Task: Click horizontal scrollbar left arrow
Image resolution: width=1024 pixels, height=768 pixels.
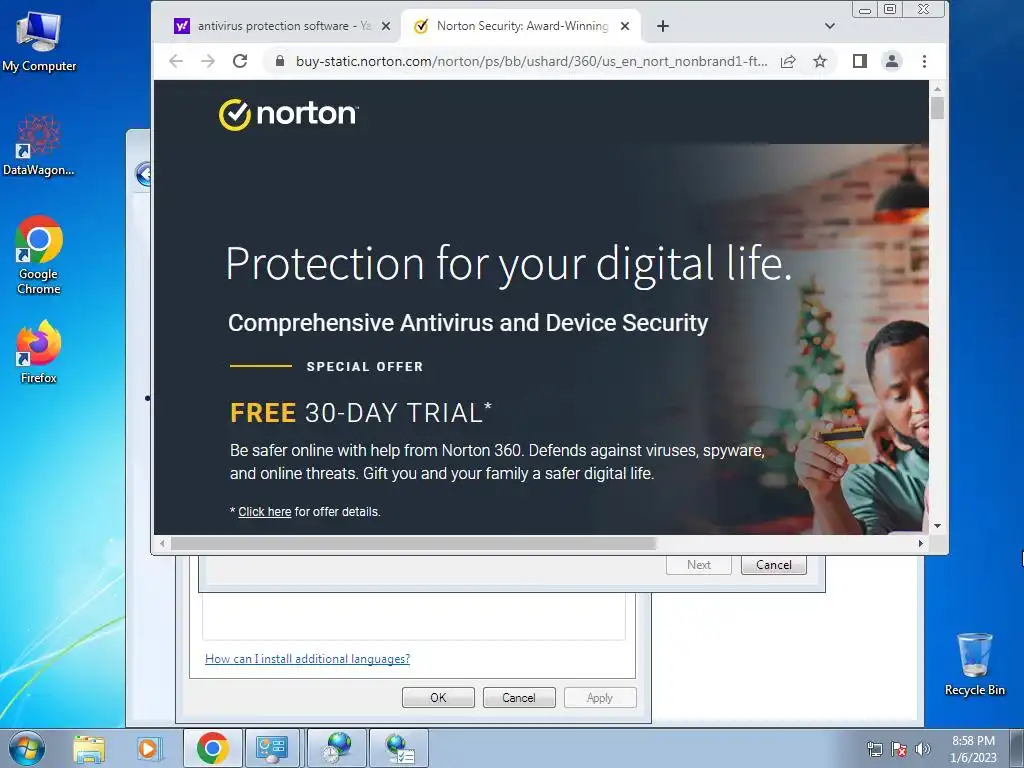Action: (x=162, y=543)
